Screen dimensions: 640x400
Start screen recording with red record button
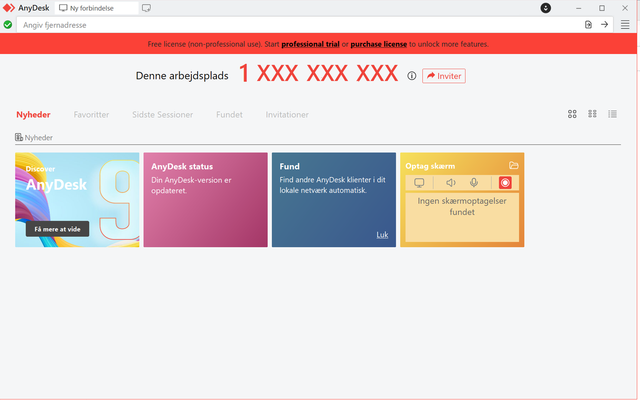(x=505, y=182)
